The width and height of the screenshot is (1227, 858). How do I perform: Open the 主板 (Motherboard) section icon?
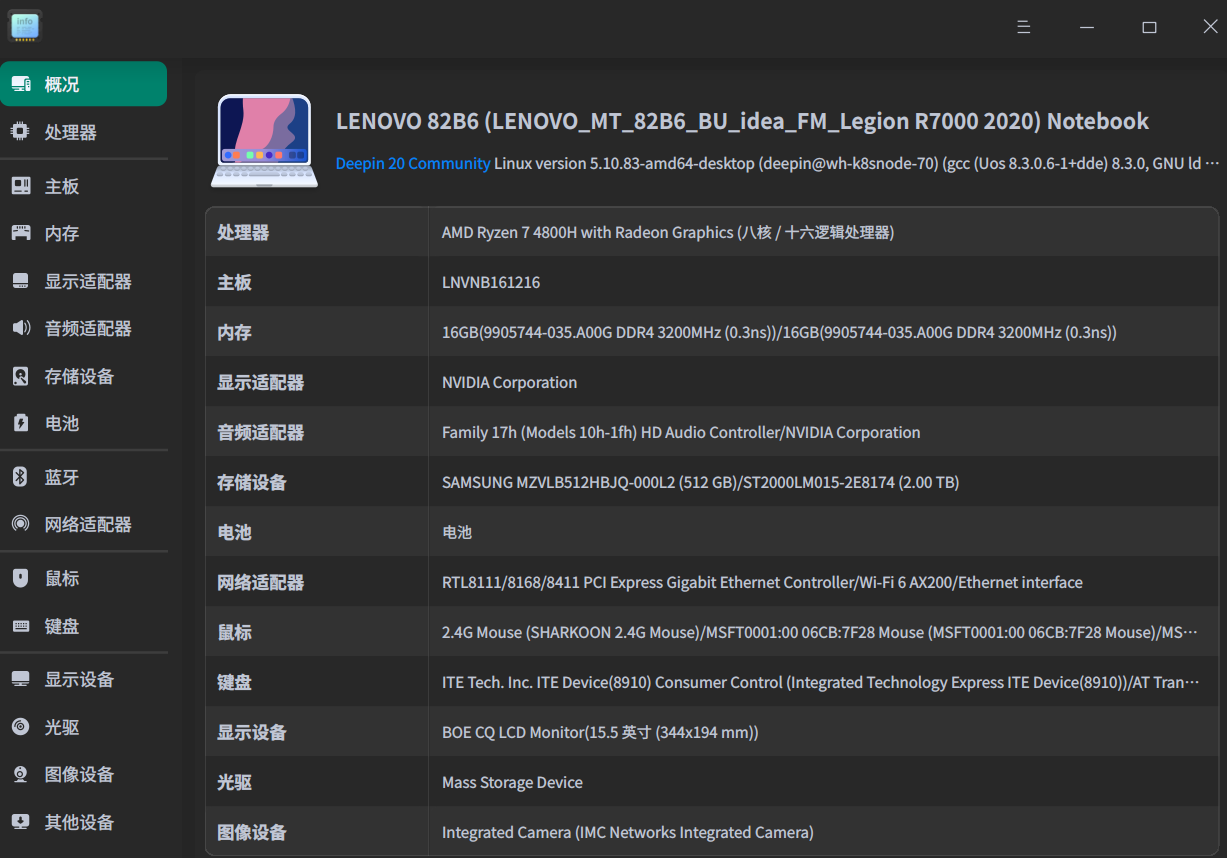pyautogui.click(x=20, y=185)
